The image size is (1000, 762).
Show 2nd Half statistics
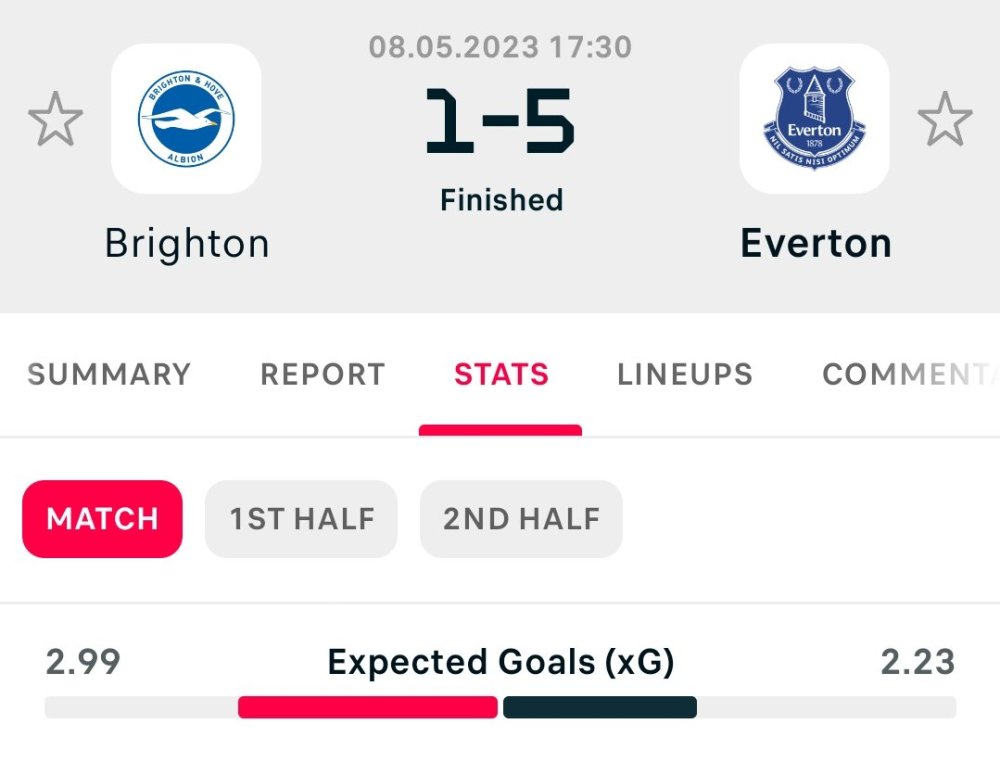coord(521,519)
